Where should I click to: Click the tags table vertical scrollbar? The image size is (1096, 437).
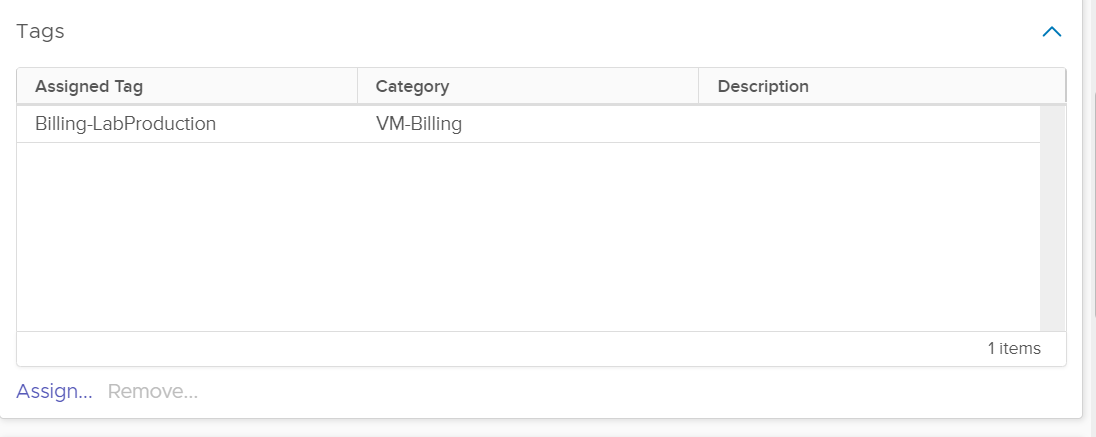pyautogui.click(x=1052, y=218)
